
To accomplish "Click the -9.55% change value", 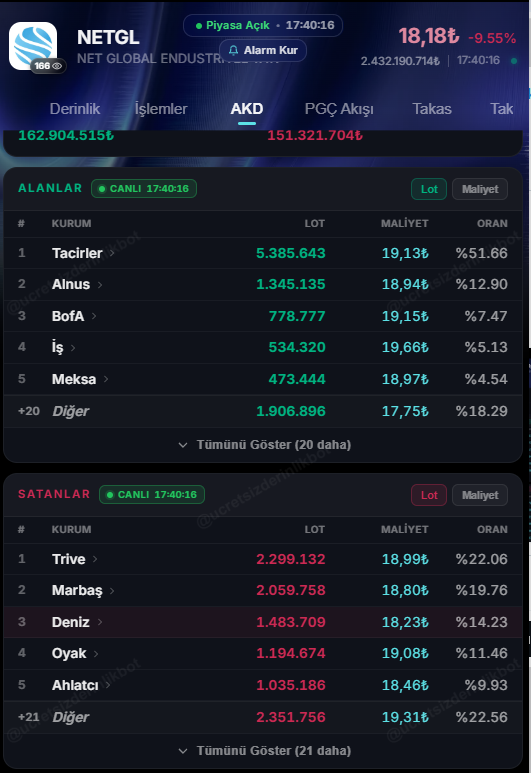I will coord(492,38).
